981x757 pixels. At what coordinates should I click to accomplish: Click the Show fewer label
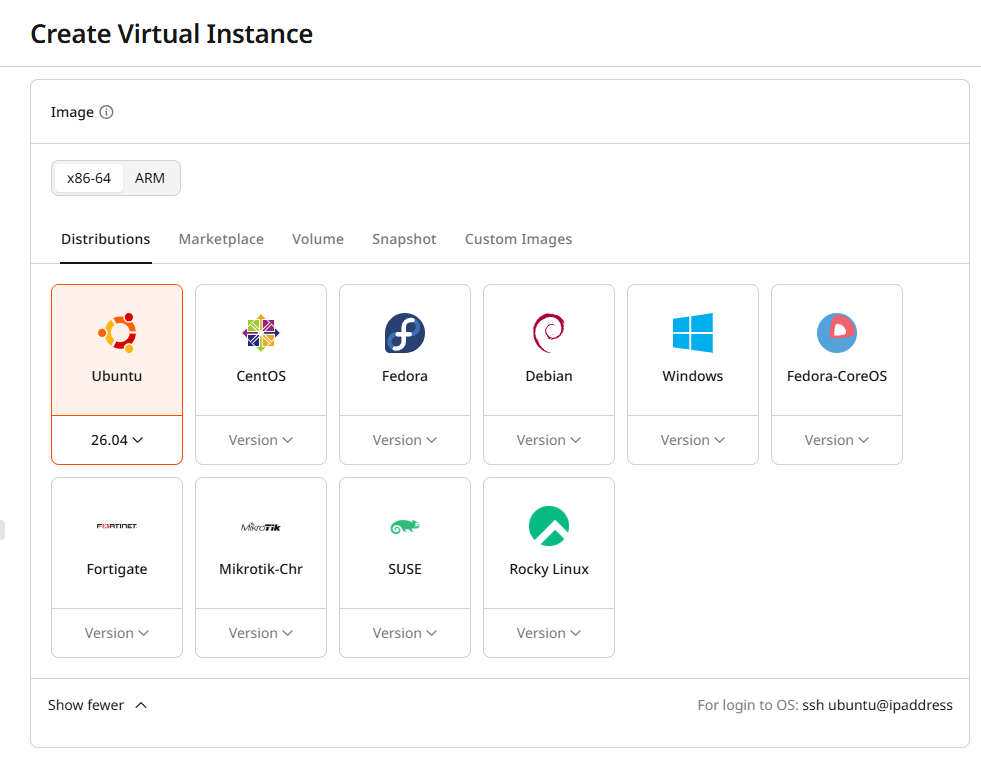[x=86, y=705]
